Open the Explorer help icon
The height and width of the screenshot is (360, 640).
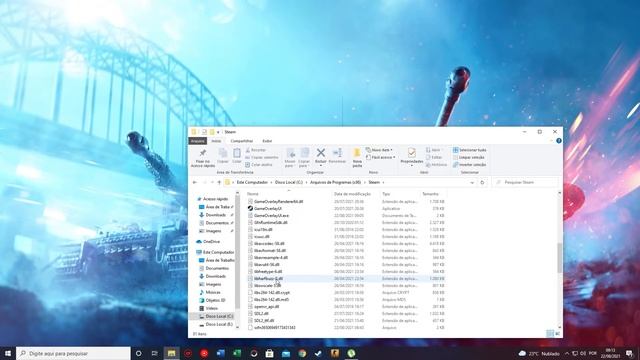click(559, 141)
